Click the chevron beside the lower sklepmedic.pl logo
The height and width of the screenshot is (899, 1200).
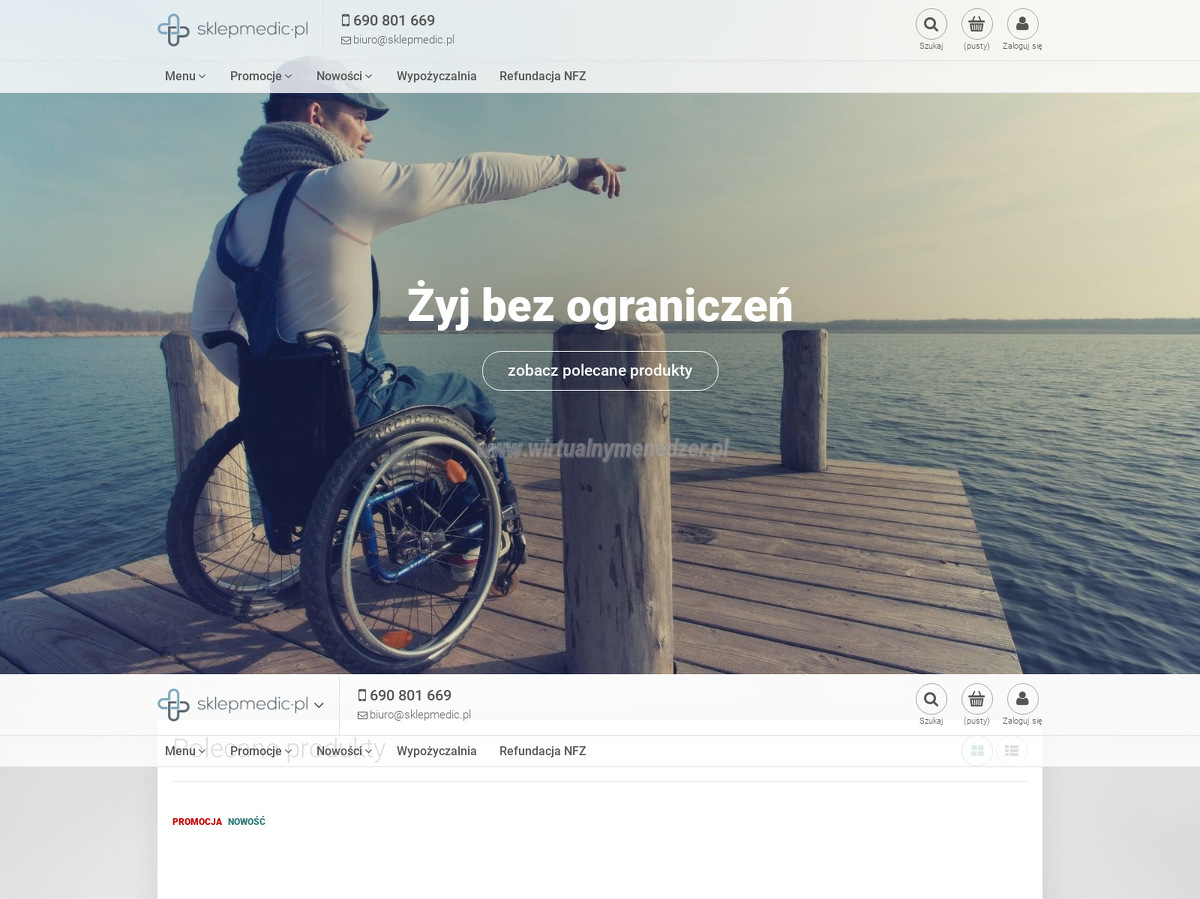(319, 705)
